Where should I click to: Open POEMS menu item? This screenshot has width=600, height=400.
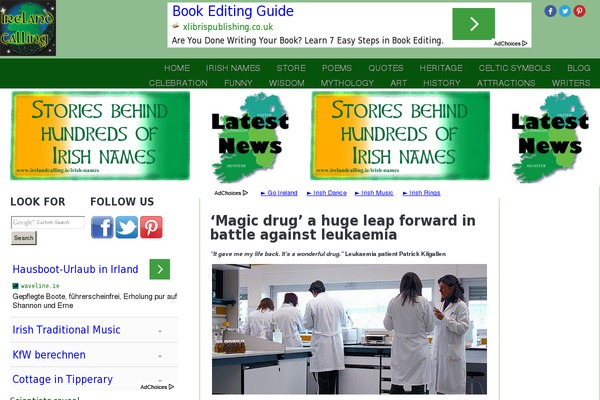(x=337, y=68)
